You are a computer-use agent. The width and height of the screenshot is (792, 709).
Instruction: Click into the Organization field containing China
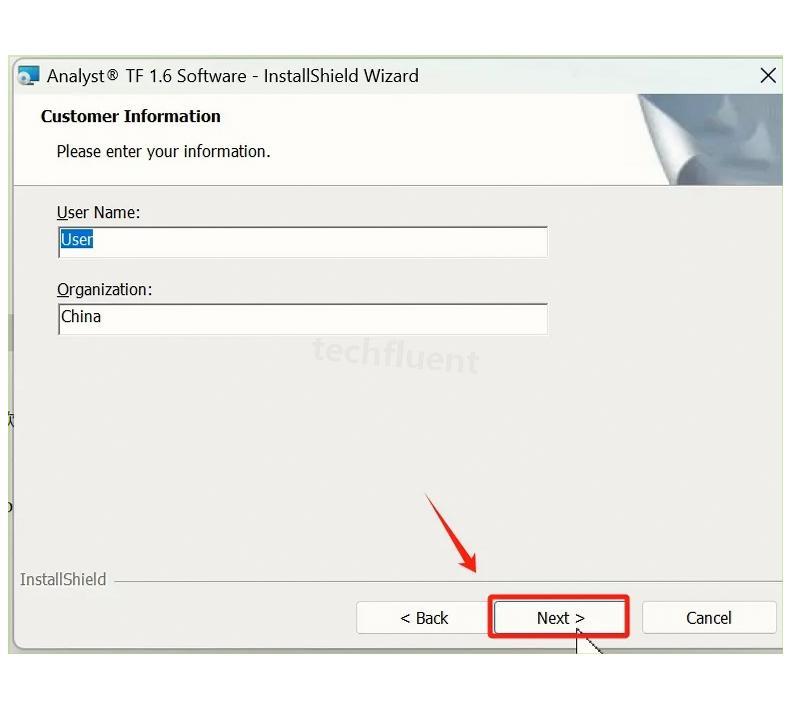click(x=303, y=319)
